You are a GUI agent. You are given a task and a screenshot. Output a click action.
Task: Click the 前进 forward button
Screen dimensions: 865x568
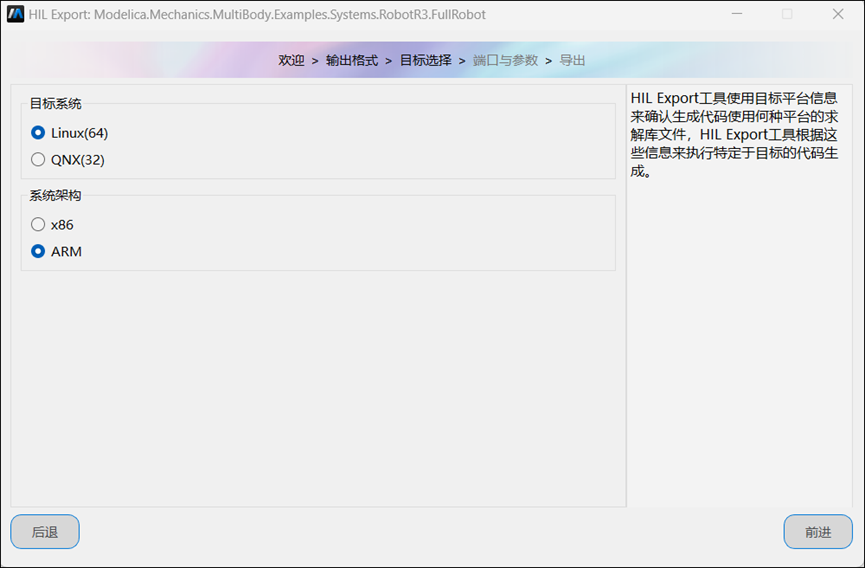(818, 532)
